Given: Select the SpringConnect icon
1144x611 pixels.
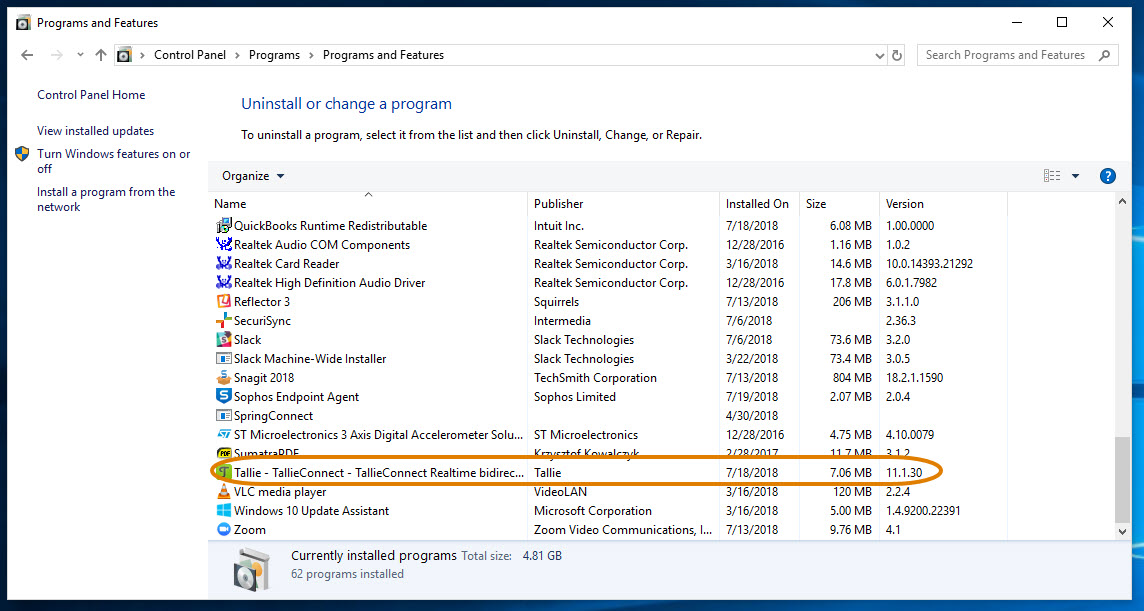Looking at the screenshot, I should coord(224,415).
